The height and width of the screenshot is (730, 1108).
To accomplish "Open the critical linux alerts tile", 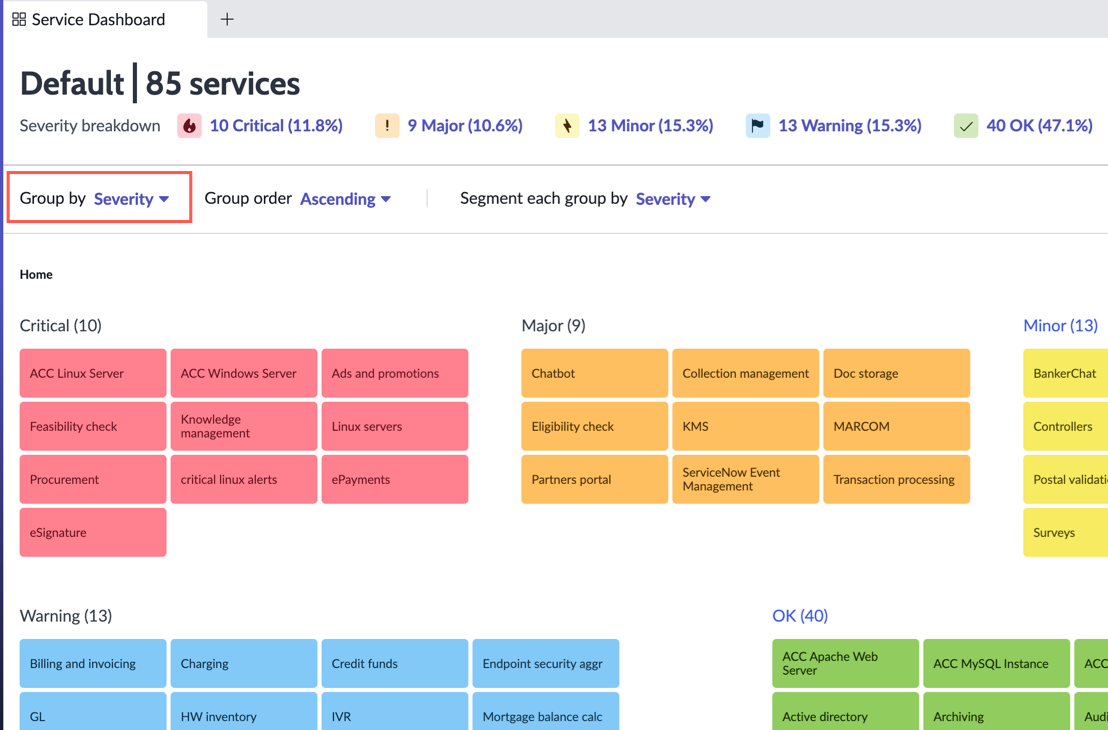I will (x=244, y=479).
